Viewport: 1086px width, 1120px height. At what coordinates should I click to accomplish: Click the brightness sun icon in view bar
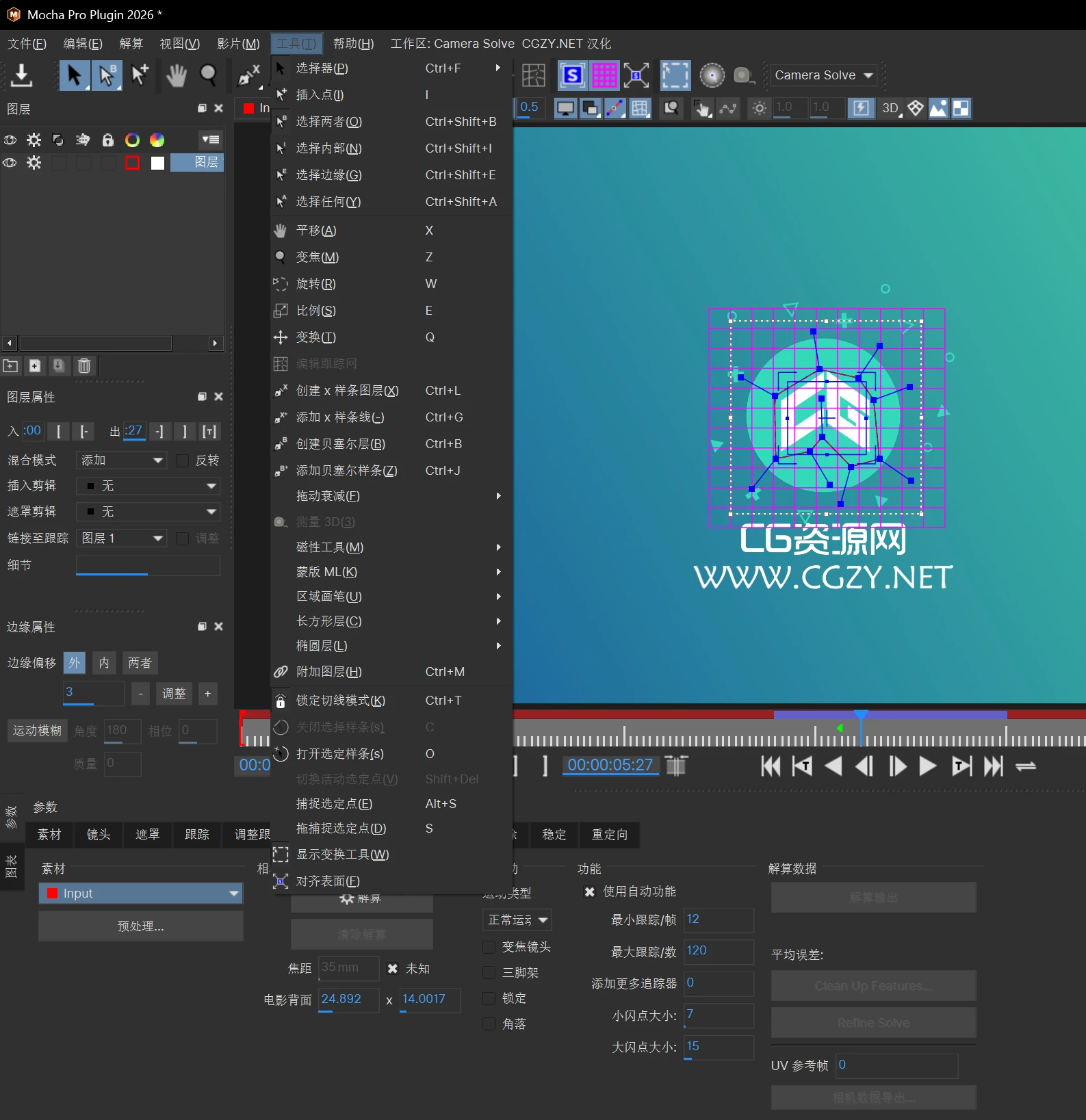coord(760,108)
